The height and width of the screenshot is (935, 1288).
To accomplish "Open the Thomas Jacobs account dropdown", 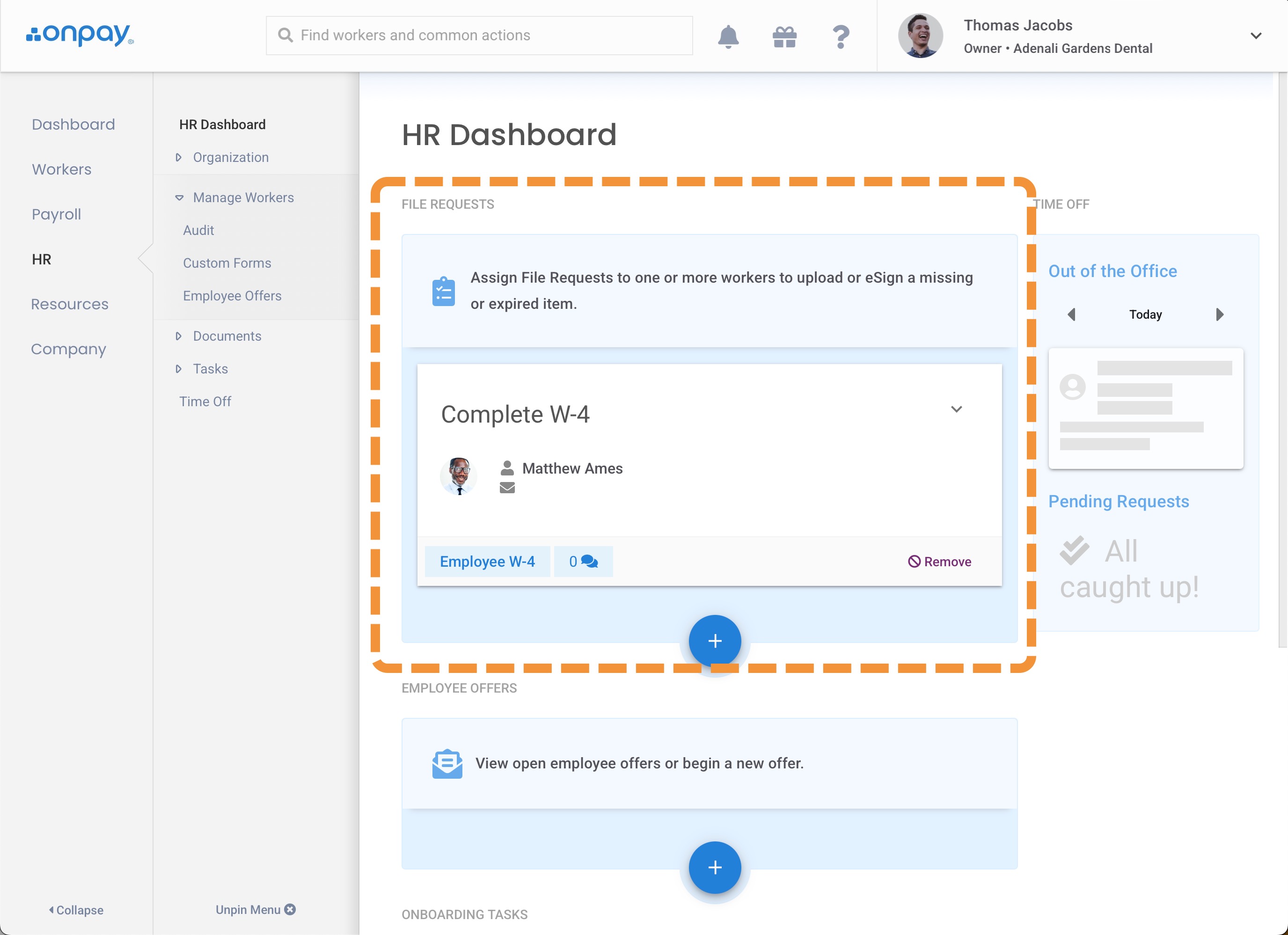I will [x=1256, y=36].
